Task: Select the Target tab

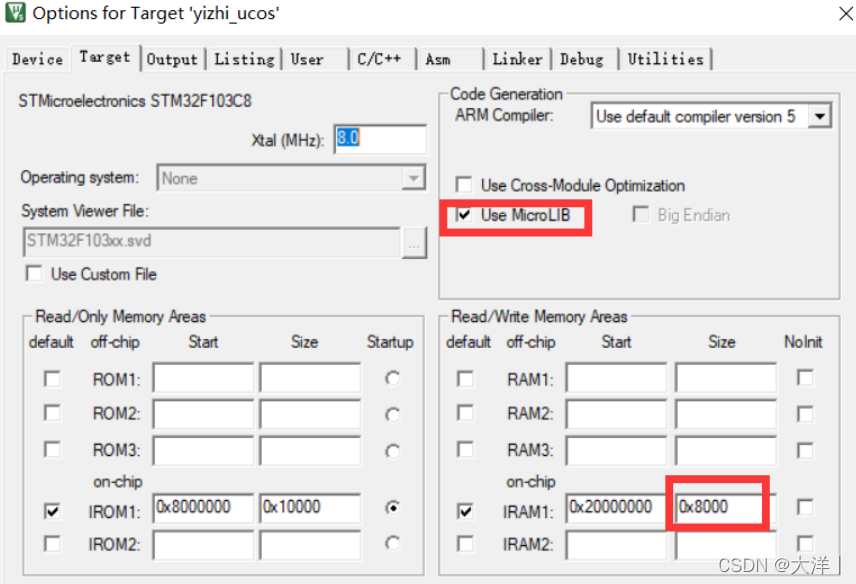Action: [105, 57]
